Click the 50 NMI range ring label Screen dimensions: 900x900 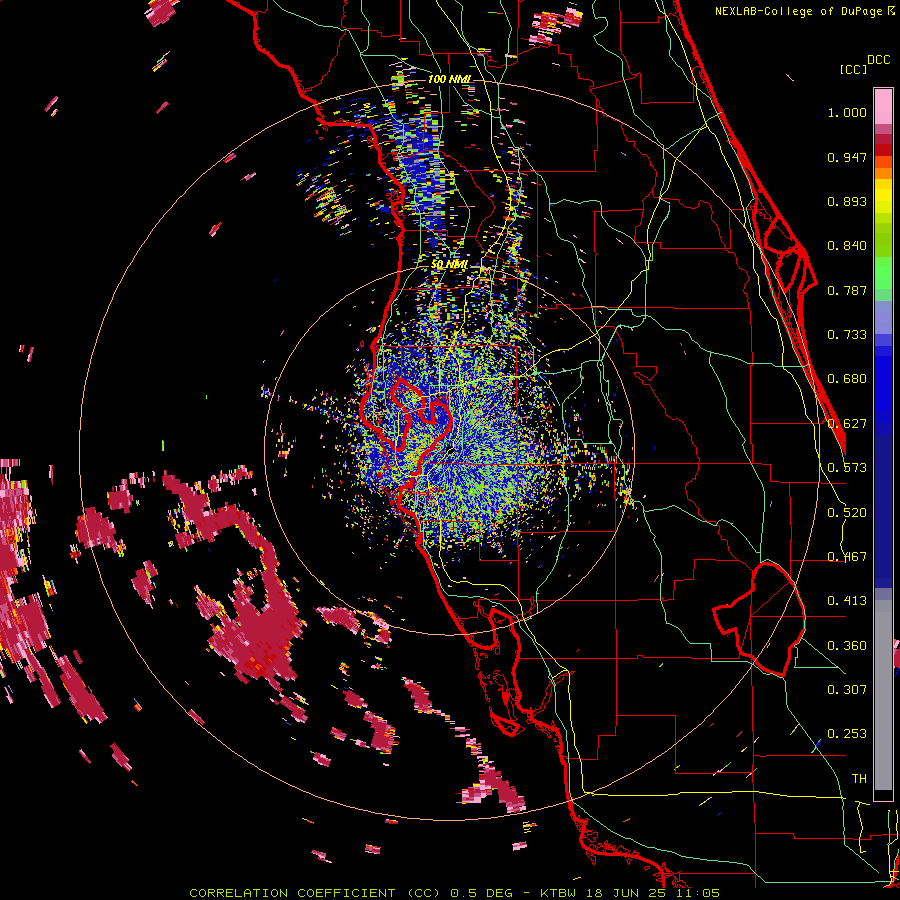pyautogui.click(x=449, y=265)
